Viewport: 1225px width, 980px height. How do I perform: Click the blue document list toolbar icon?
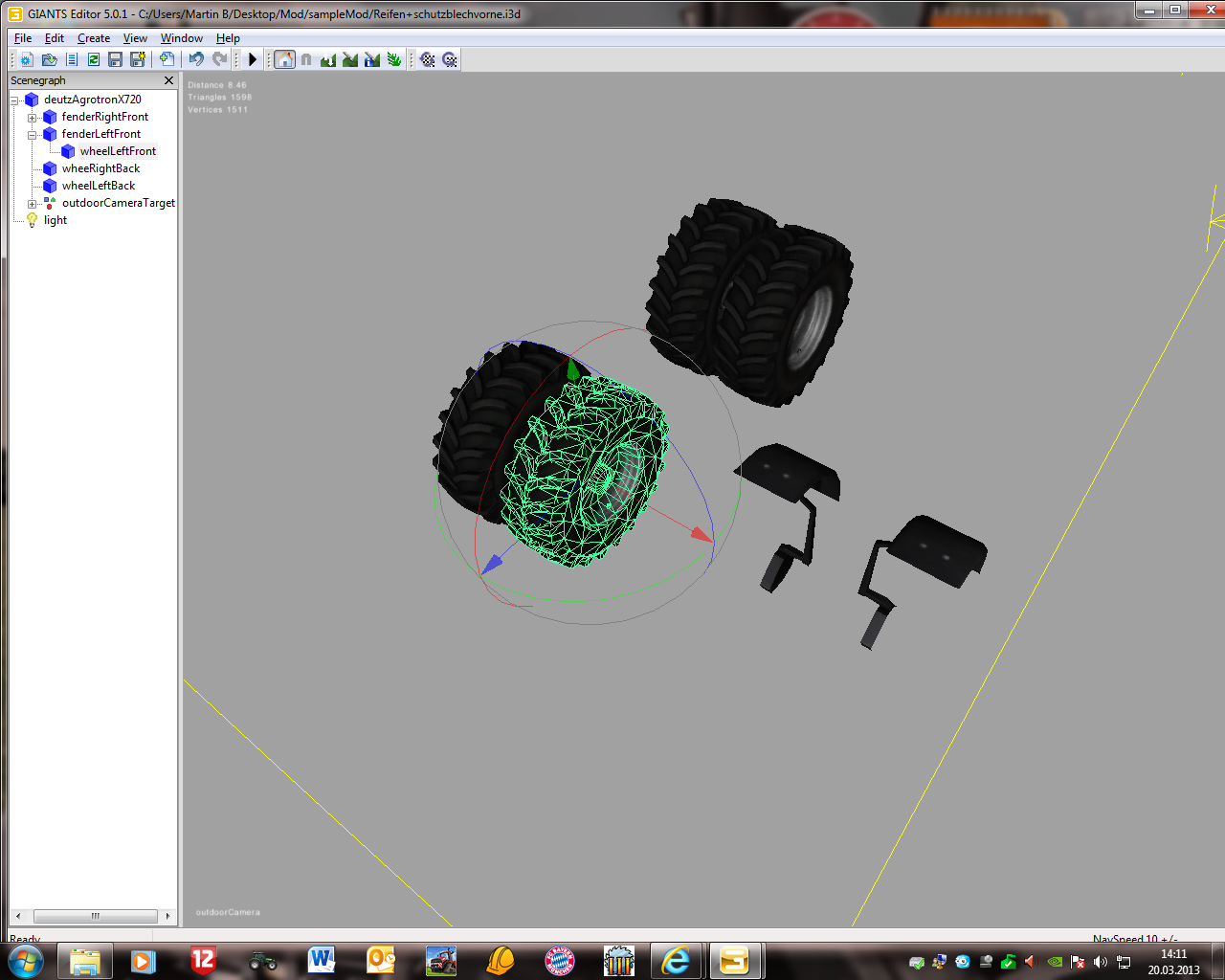(x=72, y=59)
